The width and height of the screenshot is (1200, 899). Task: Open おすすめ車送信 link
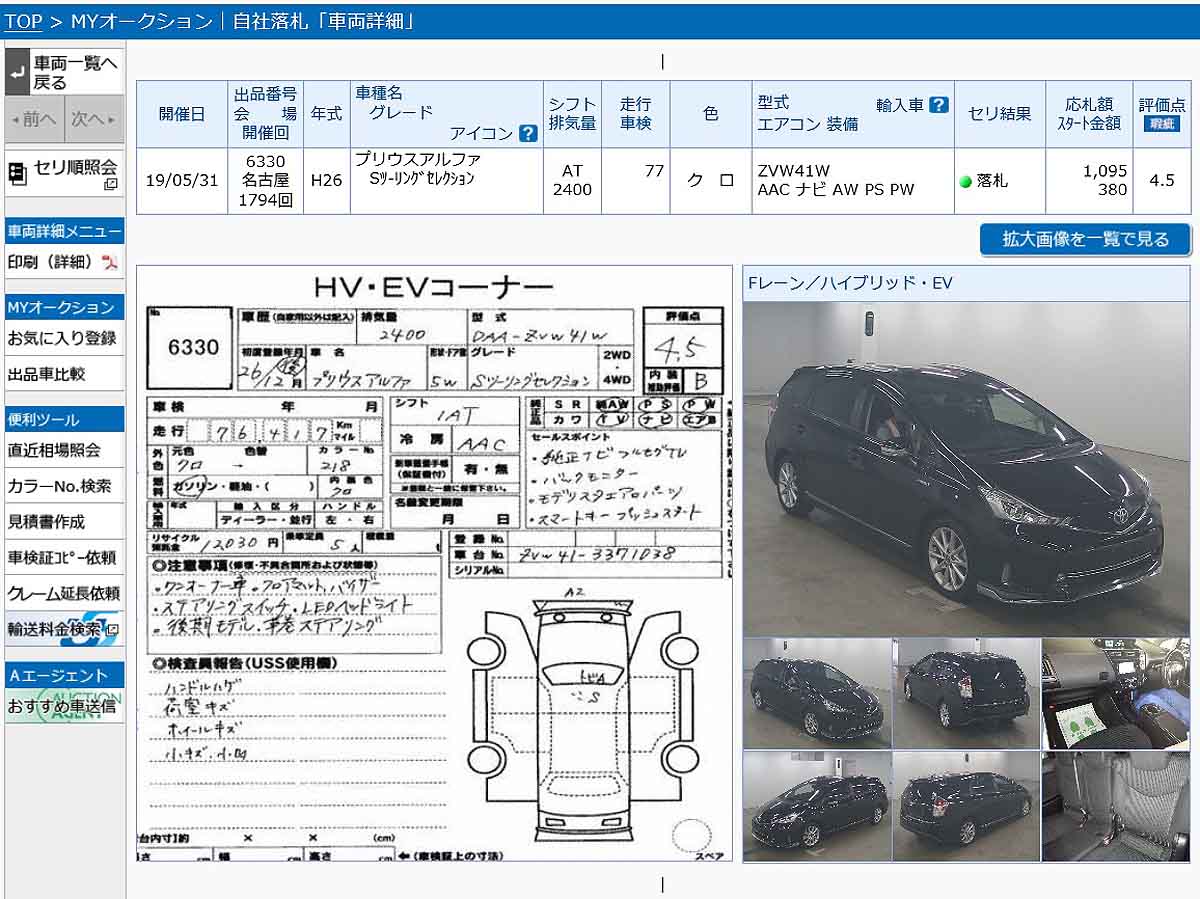click(64, 706)
